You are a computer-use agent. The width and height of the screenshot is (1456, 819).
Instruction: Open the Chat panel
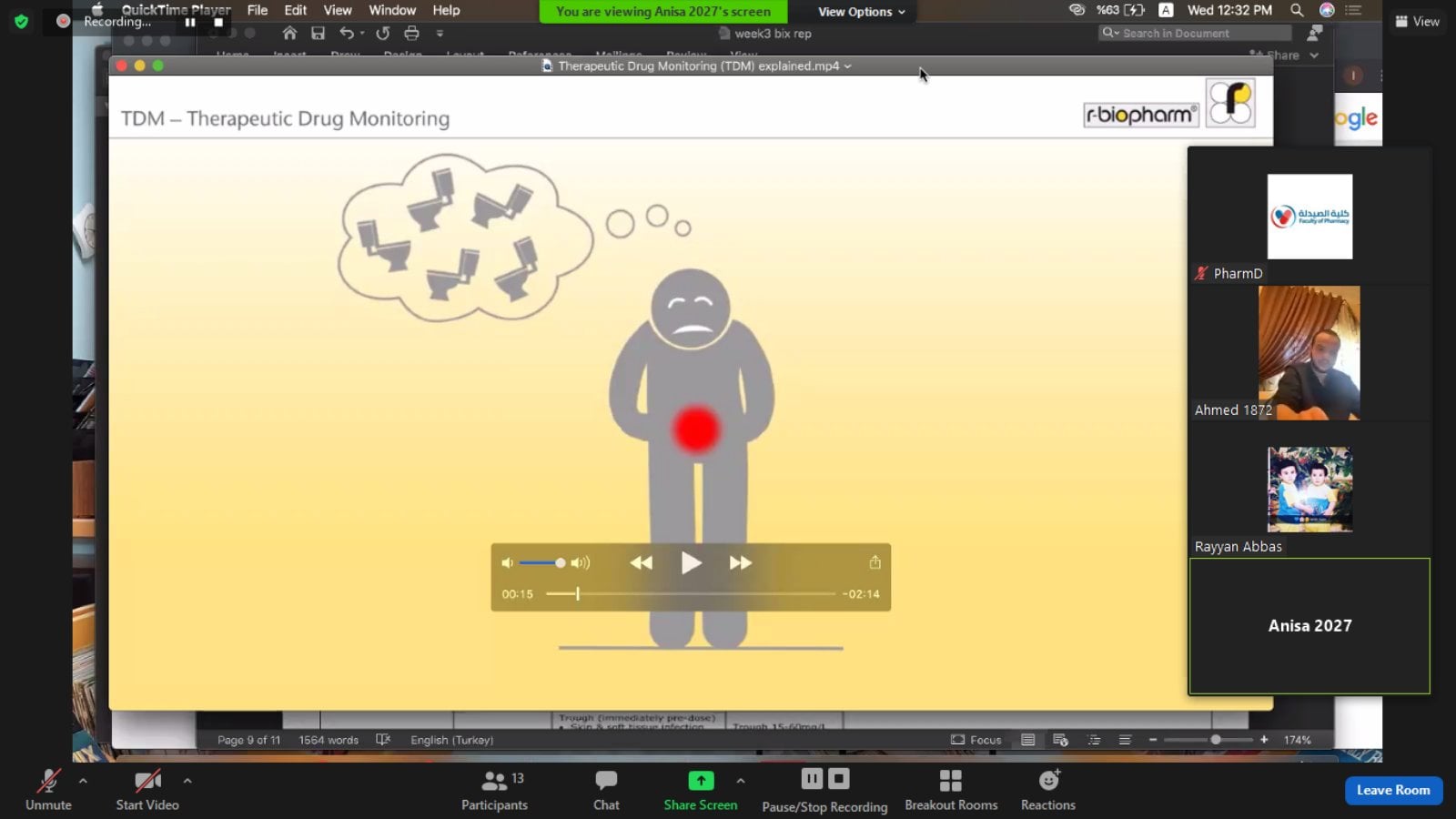coord(606,790)
